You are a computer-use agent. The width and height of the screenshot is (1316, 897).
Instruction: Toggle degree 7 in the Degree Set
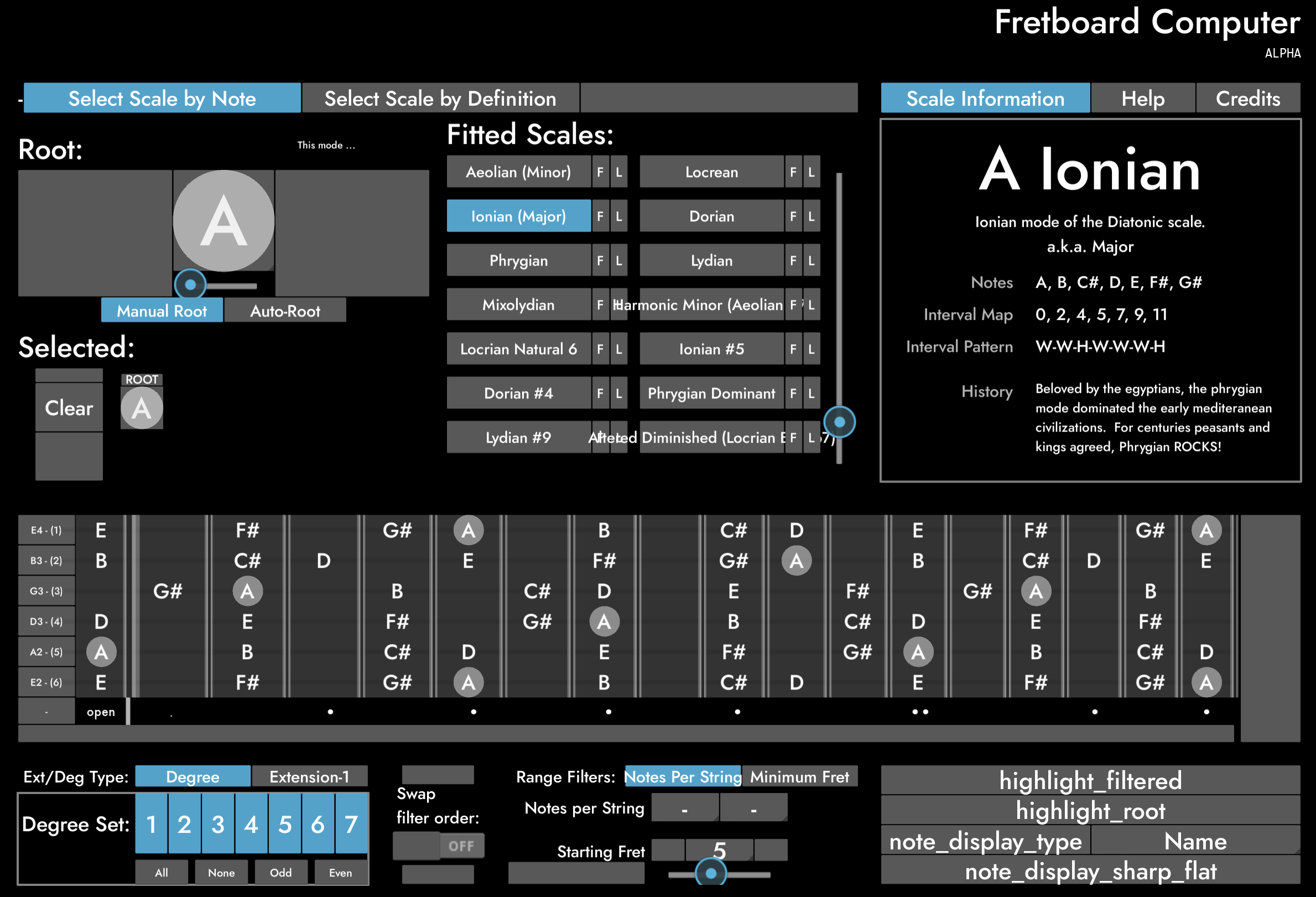351,824
